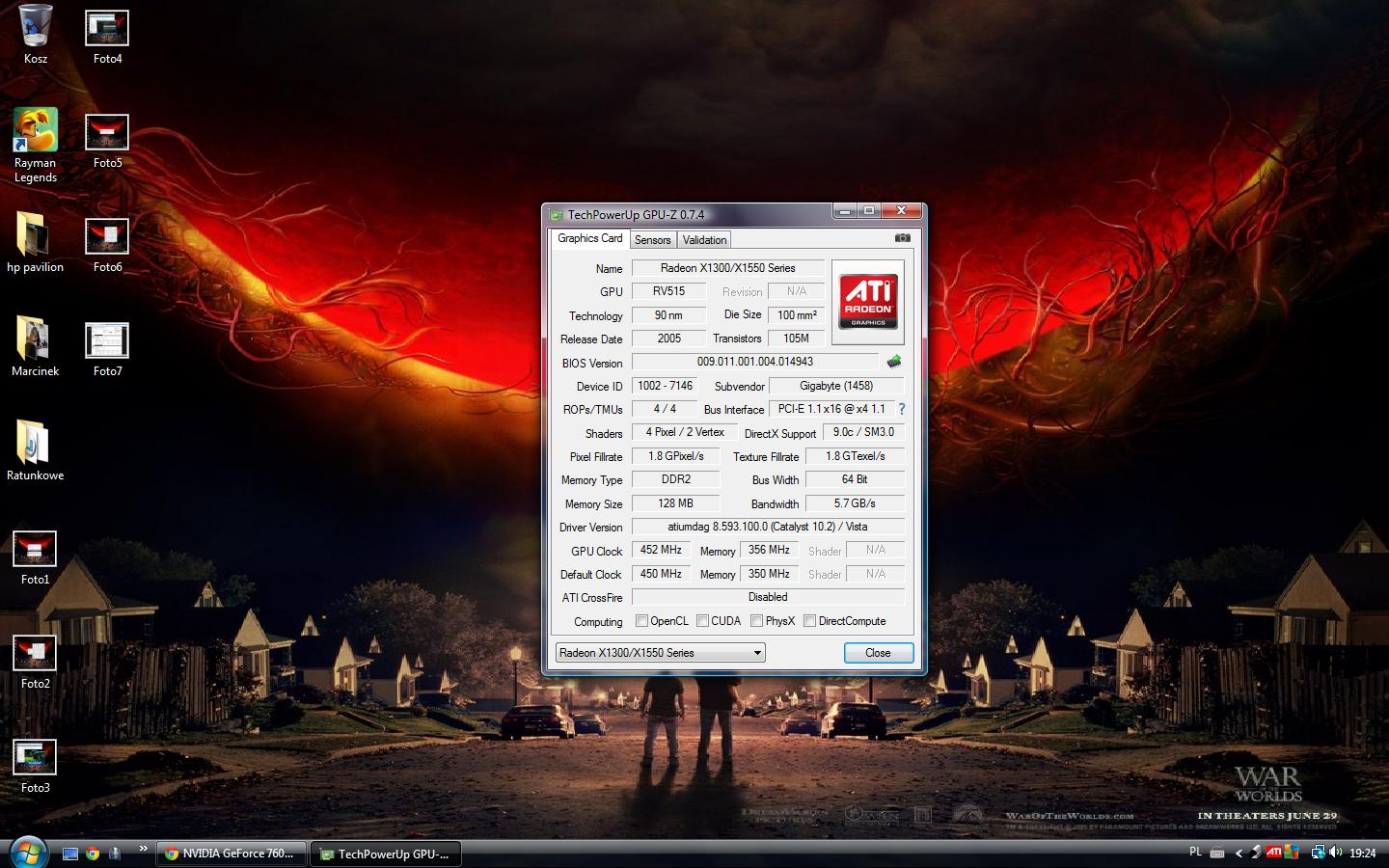
Task: Click the GPU-Z title bar icon
Action: tap(556, 215)
